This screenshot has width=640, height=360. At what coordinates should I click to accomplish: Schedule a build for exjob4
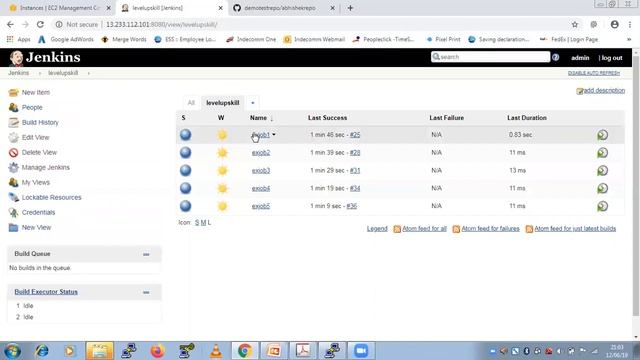coord(602,188)
